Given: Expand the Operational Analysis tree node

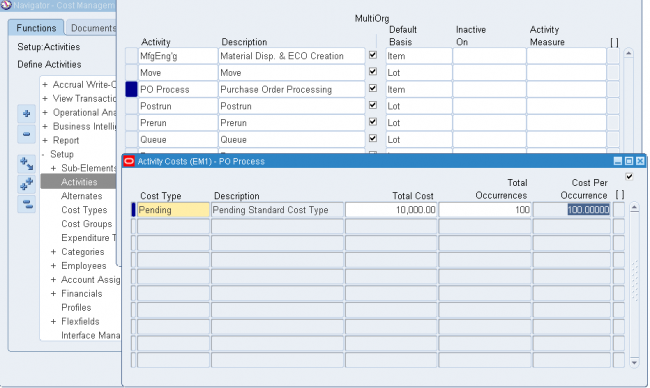Looking at the screenshot, I should pyautogui.click(x=45, y=112).
